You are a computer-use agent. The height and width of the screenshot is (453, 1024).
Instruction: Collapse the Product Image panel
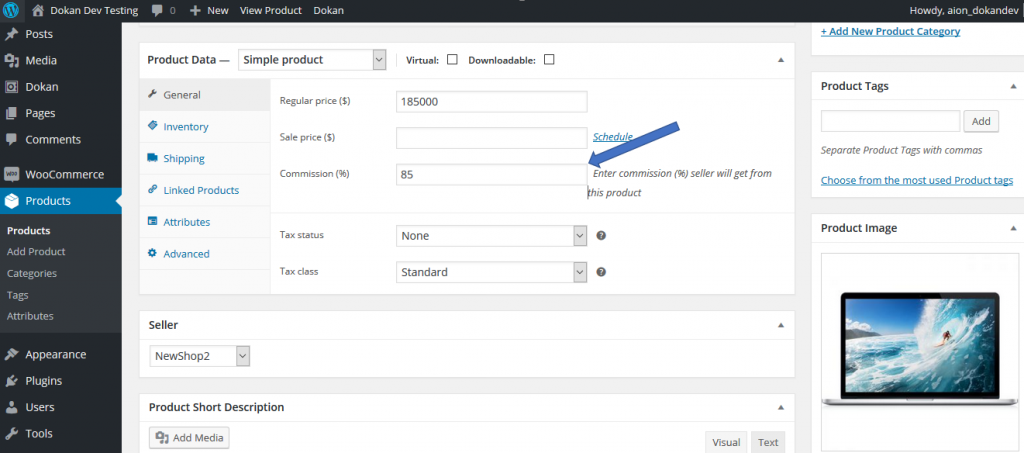tap(1013, 228)
